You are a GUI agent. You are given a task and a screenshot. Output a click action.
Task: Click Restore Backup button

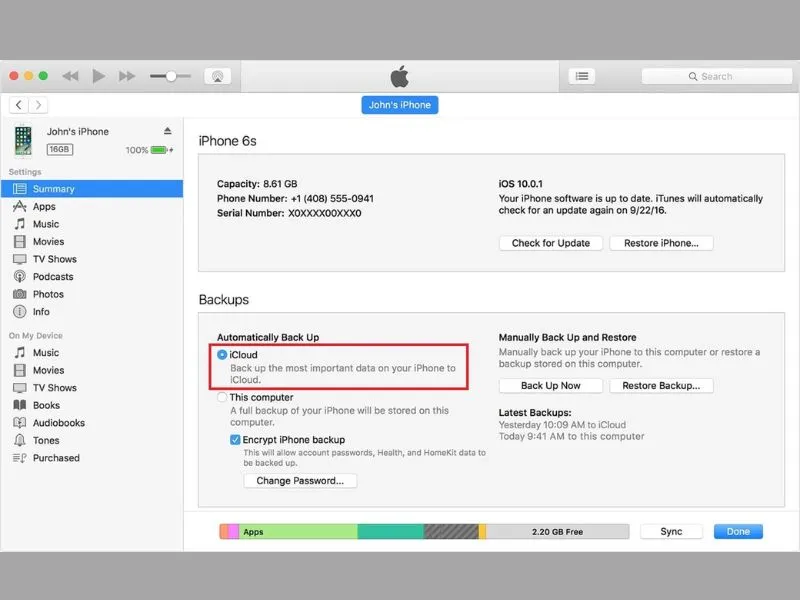coord(661,386)
